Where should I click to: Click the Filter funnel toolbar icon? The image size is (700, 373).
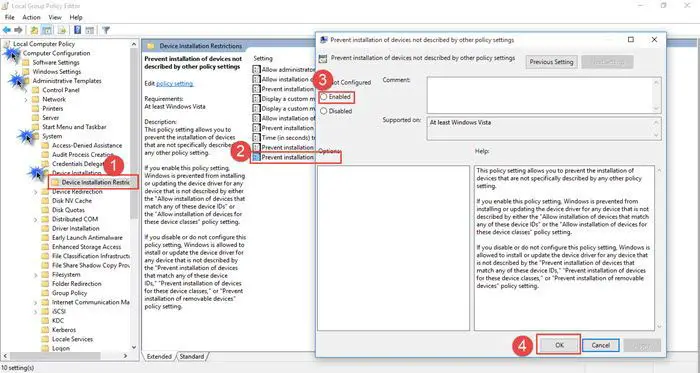pyautogui.click(x=106, y=30)
